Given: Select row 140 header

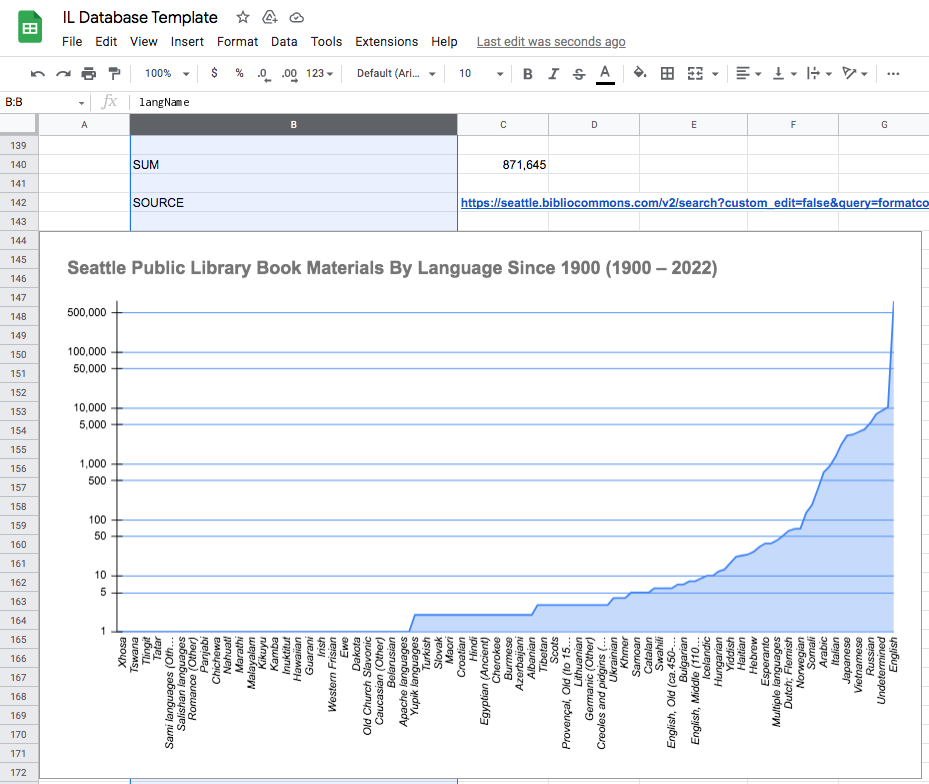Looking at the screenshot, I should pos(18,165).
